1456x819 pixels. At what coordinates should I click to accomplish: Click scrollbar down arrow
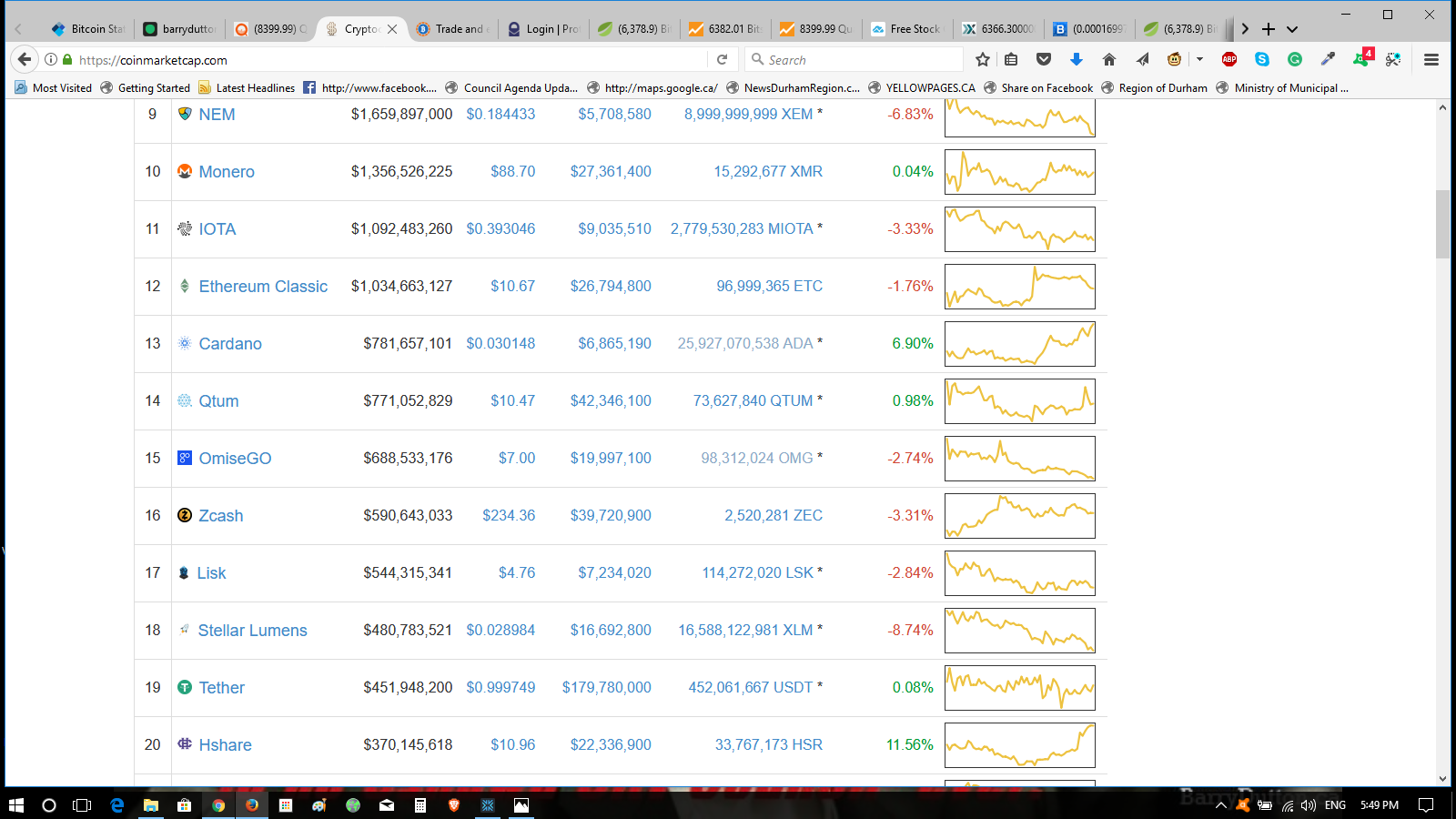1442,778
